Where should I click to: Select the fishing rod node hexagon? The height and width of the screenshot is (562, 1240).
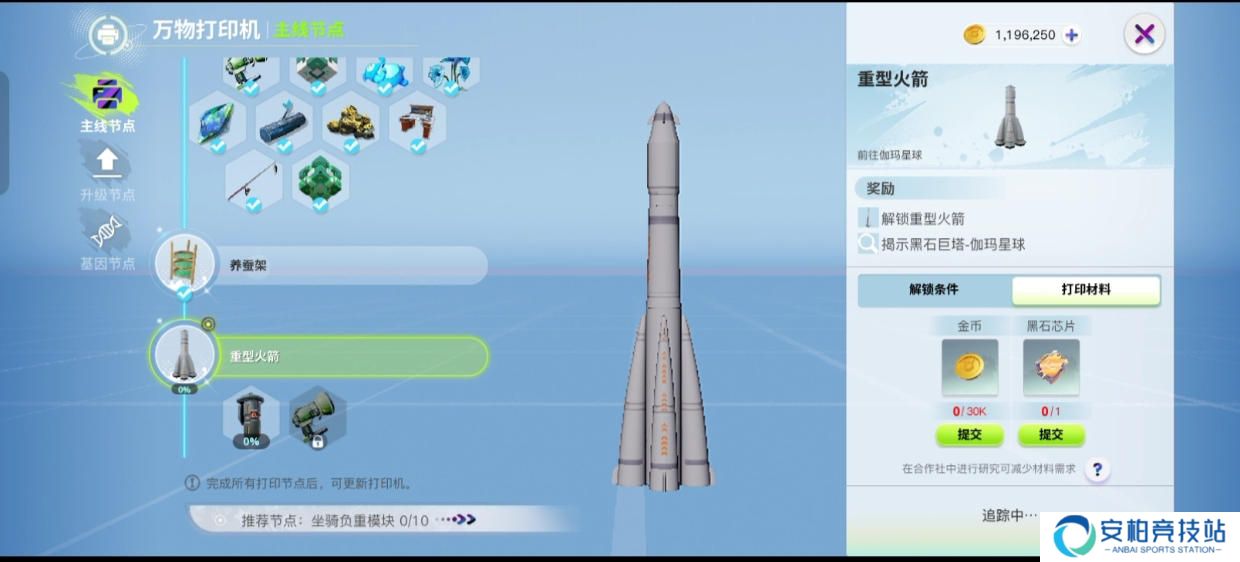point(253,182)
